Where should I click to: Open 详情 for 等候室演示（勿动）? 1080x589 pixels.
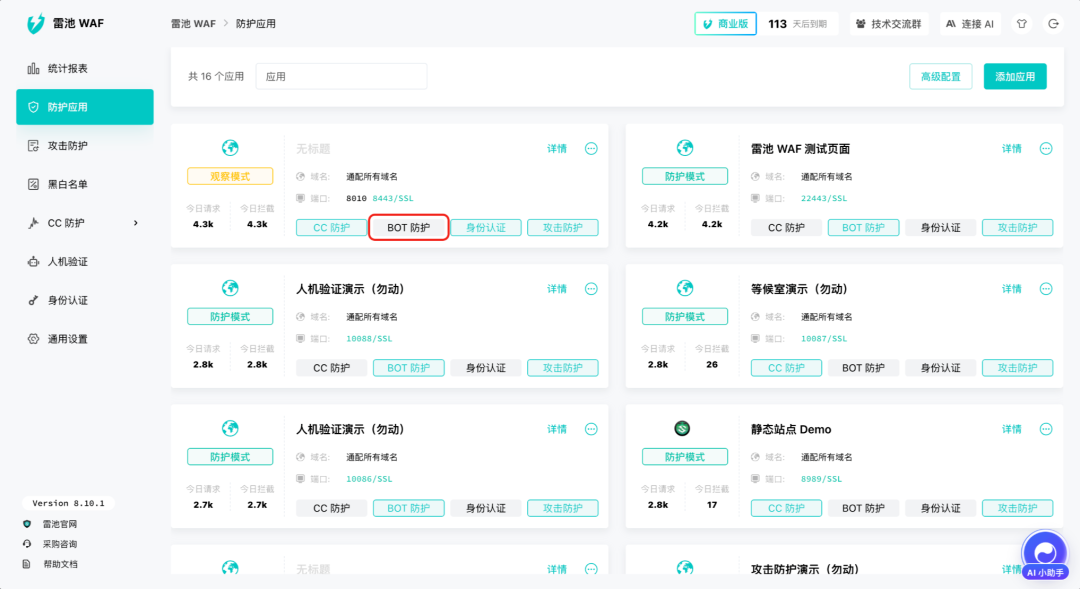pyautogui.click(x=1011, y=289)
